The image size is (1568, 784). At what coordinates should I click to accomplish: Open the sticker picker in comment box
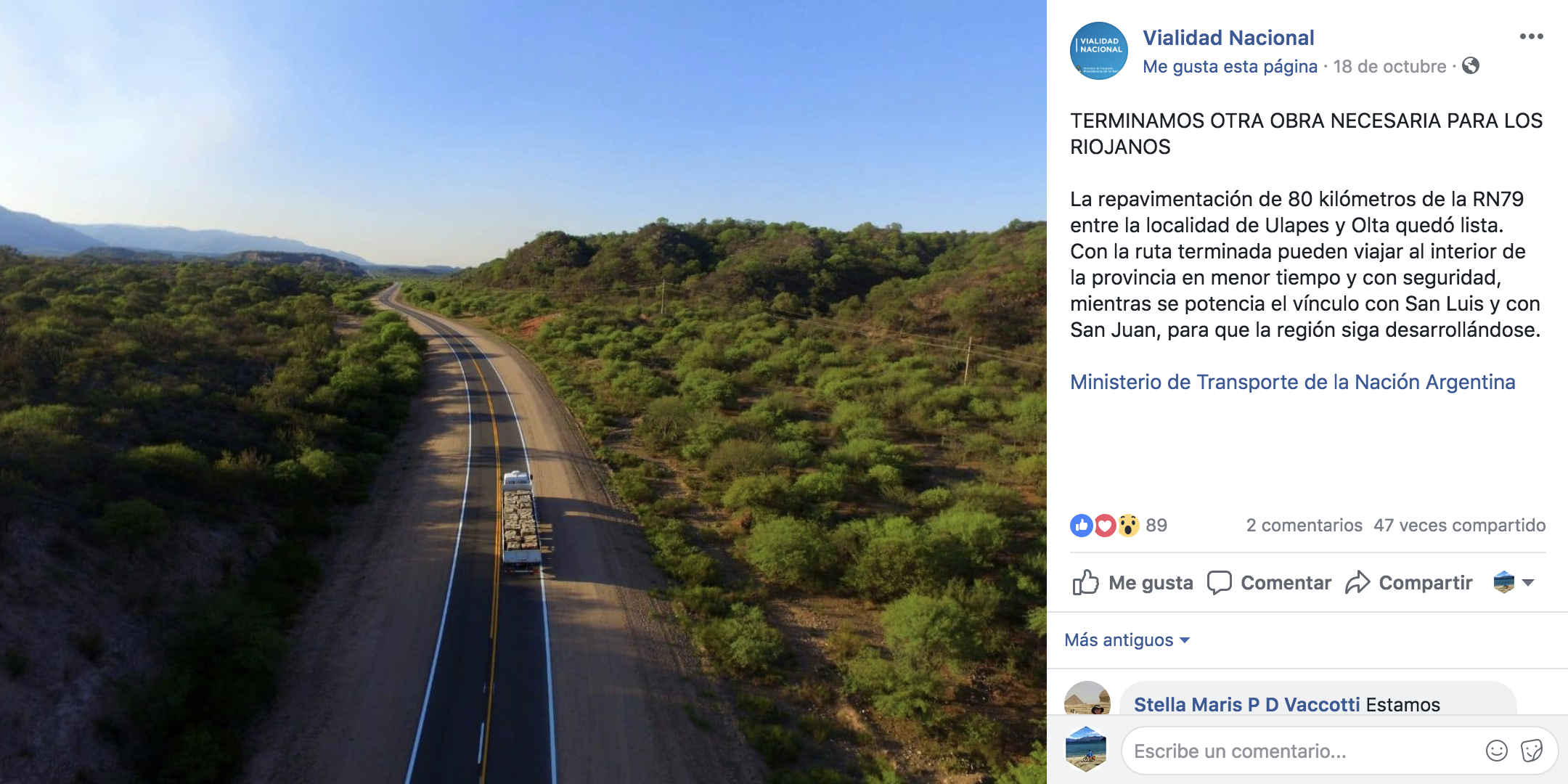pos(1532,751)
